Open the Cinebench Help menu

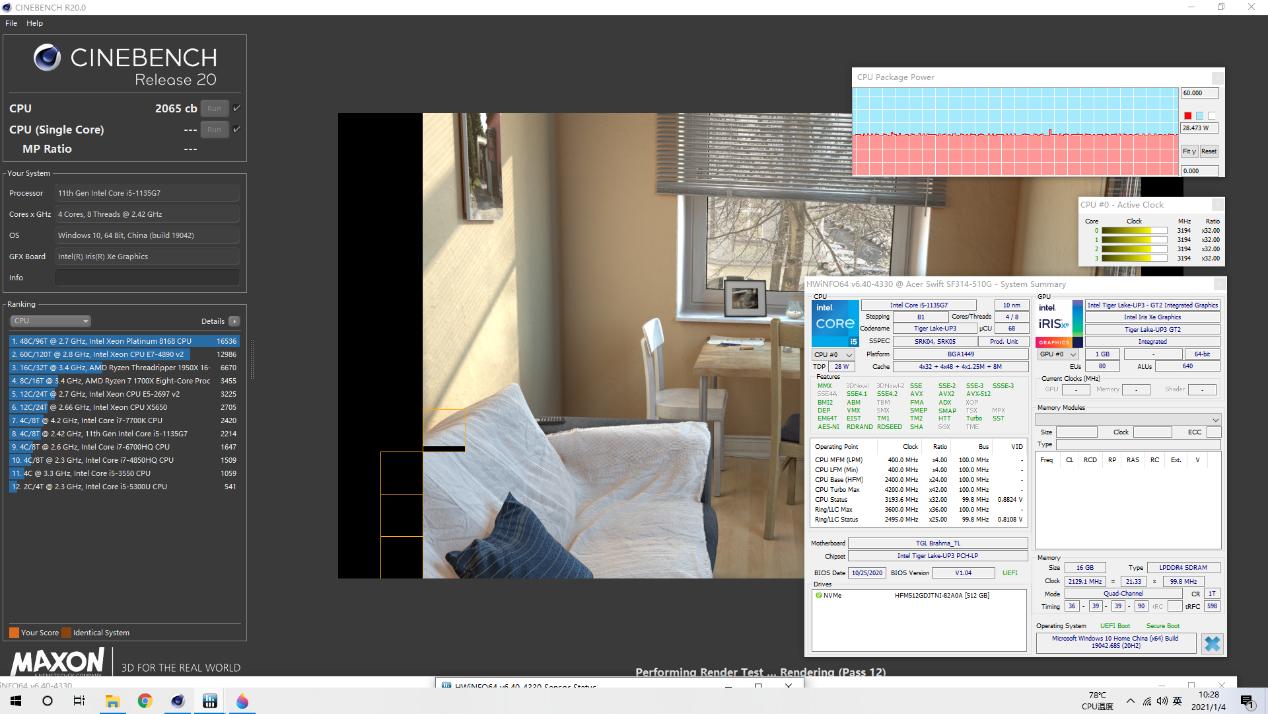tap(35, 23)
